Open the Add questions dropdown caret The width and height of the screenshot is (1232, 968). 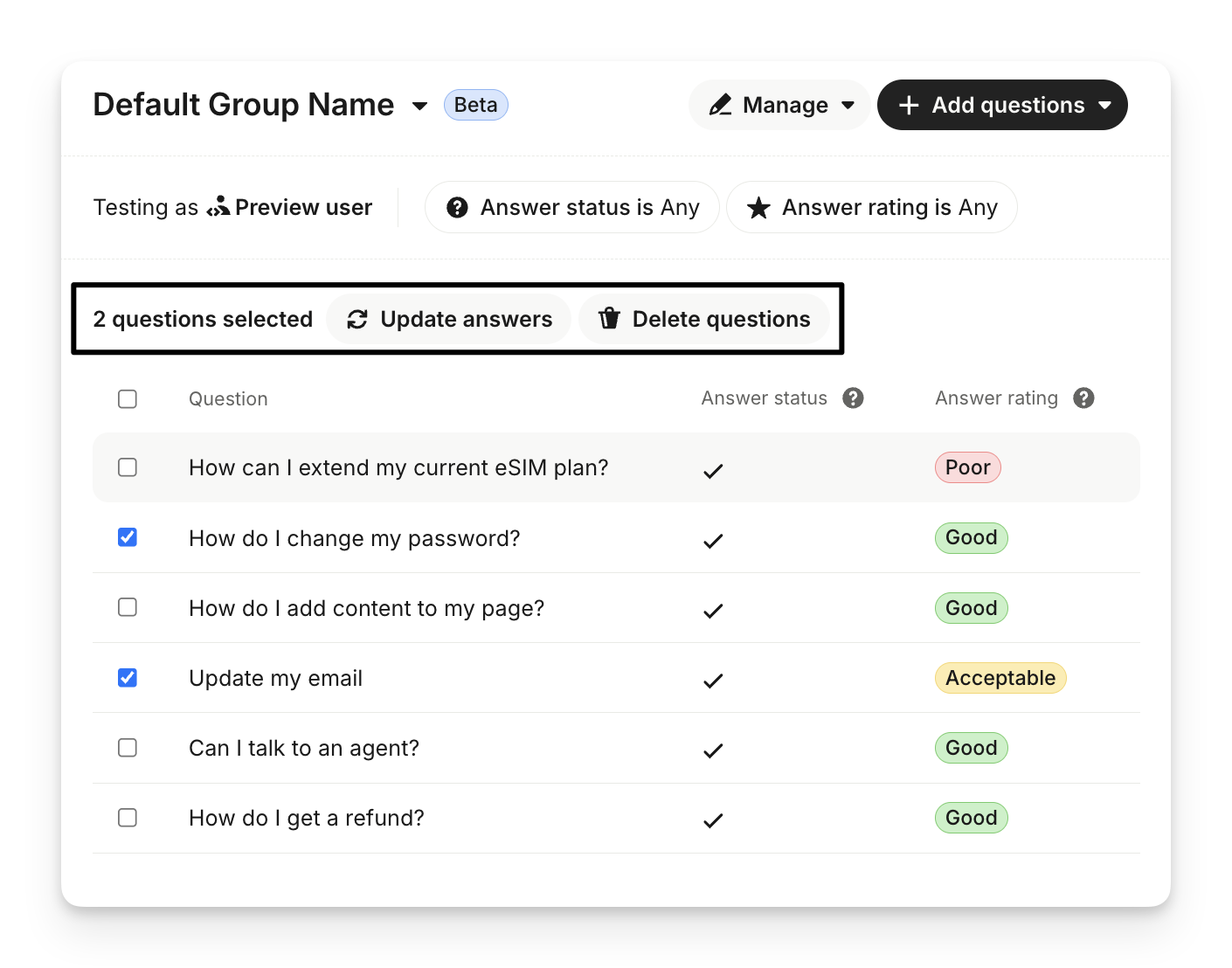click(x=1104, y=106)
